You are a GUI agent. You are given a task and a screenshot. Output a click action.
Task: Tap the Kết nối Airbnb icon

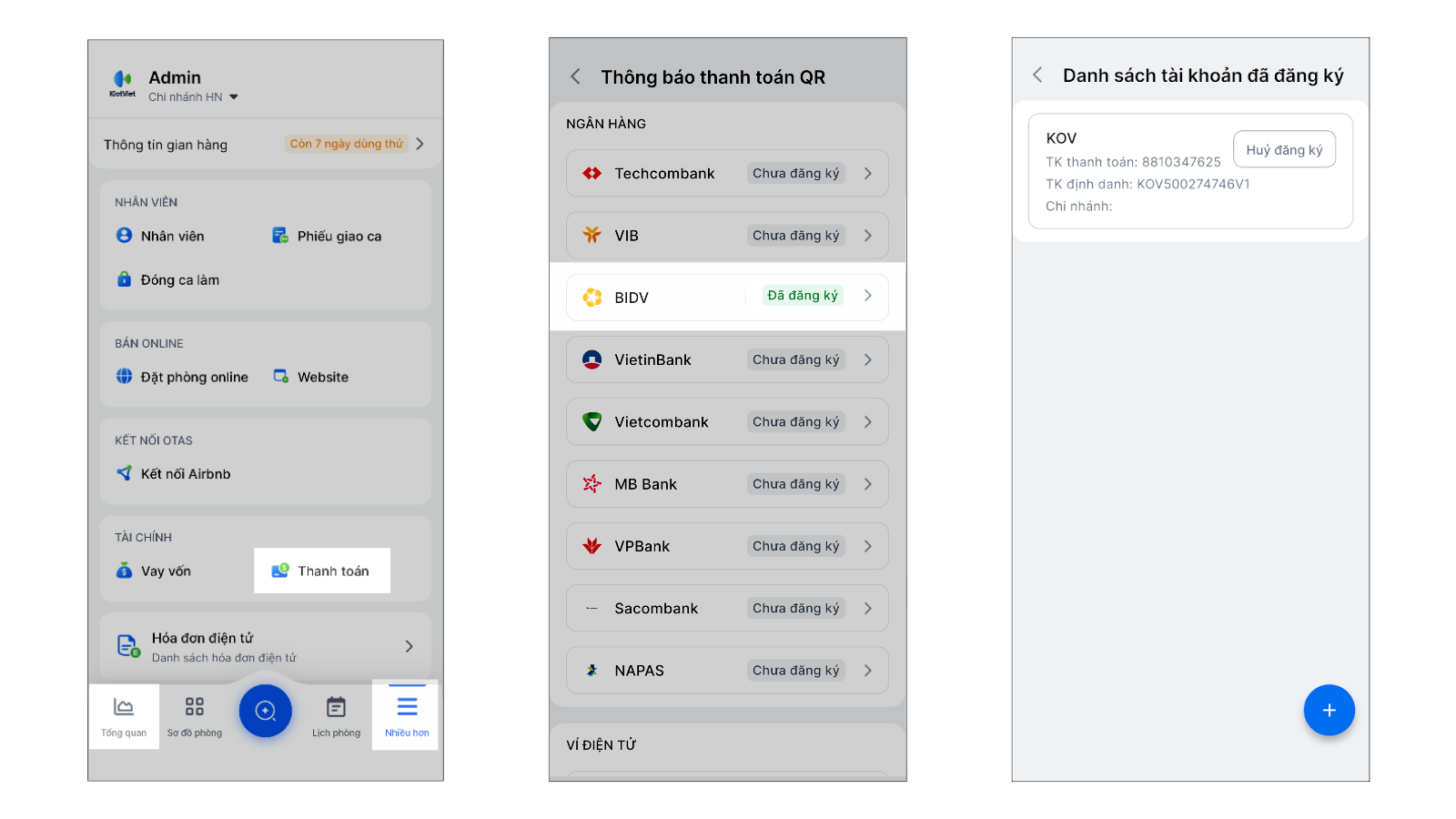click(x=125, y=473)
